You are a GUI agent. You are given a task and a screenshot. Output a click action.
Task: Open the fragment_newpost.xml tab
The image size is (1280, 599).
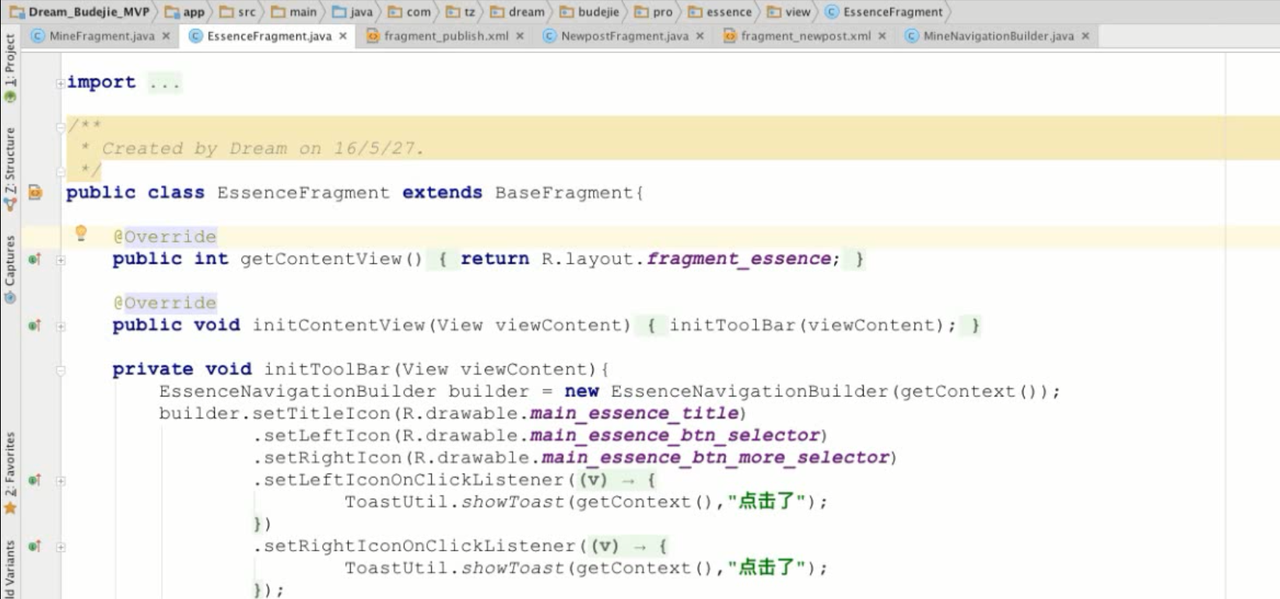806,36
